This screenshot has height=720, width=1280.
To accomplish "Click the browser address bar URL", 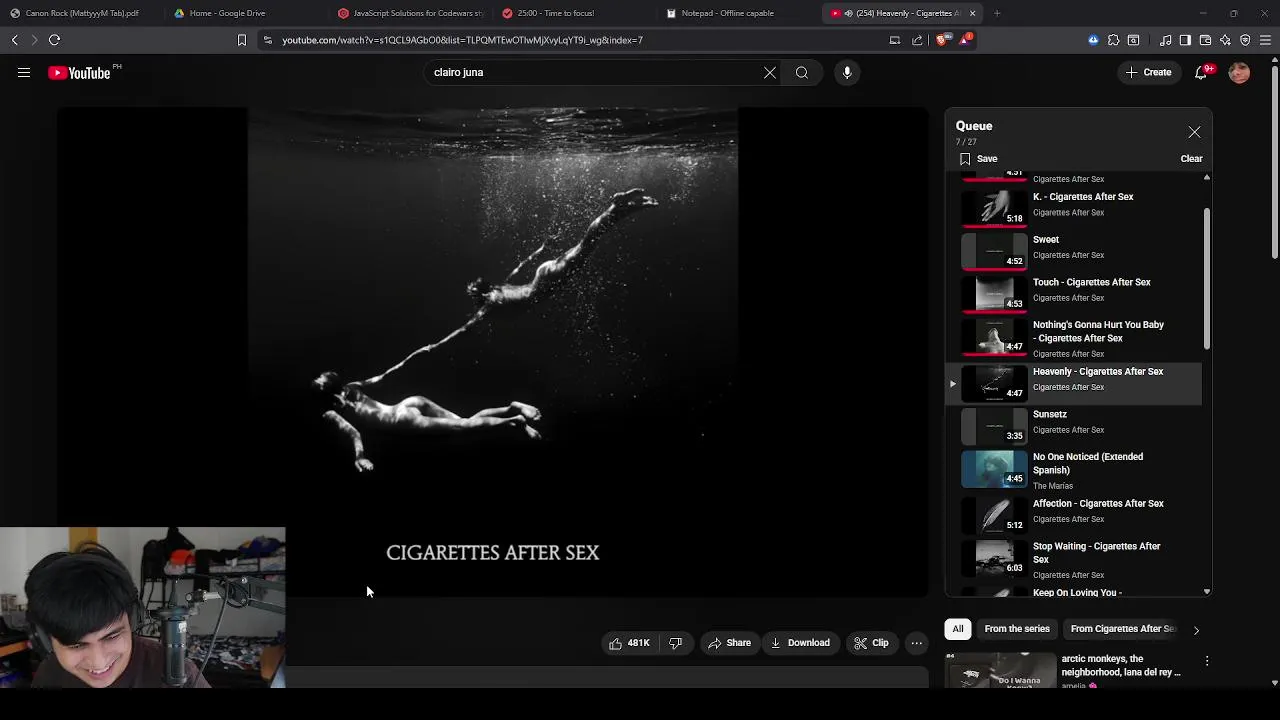I will pos(462,40).
